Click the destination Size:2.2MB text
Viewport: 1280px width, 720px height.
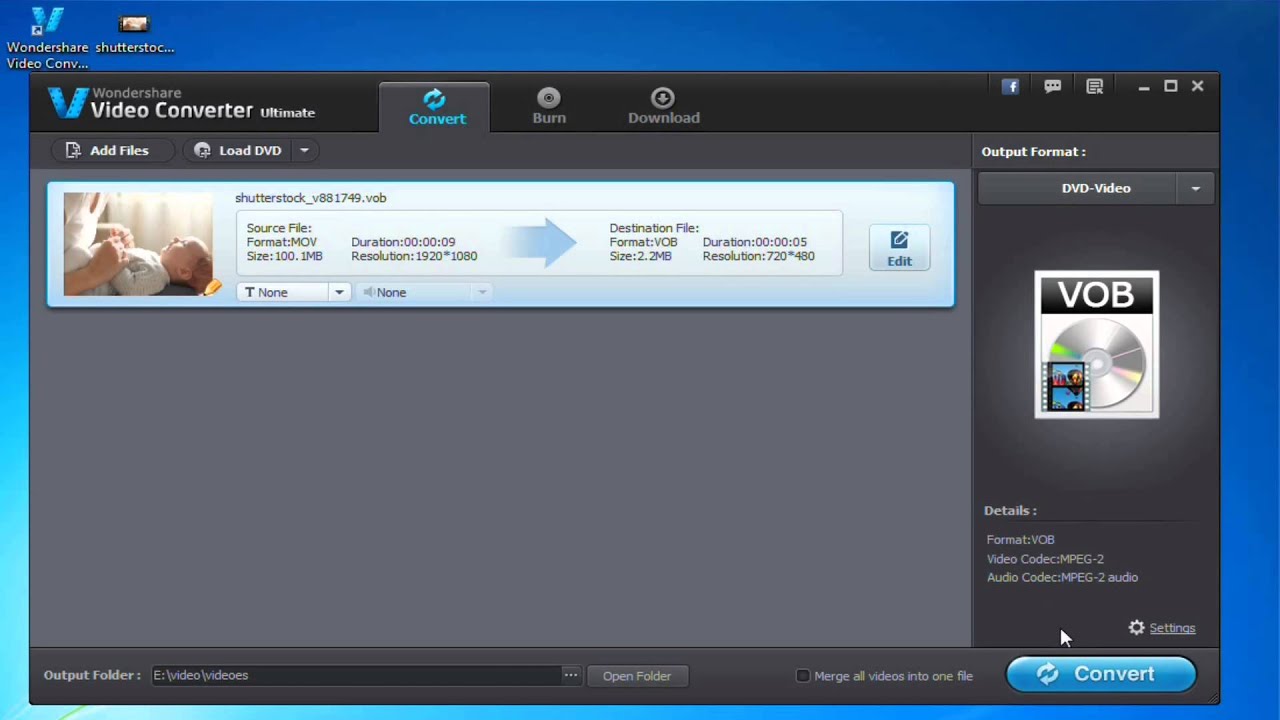point(640,256)
